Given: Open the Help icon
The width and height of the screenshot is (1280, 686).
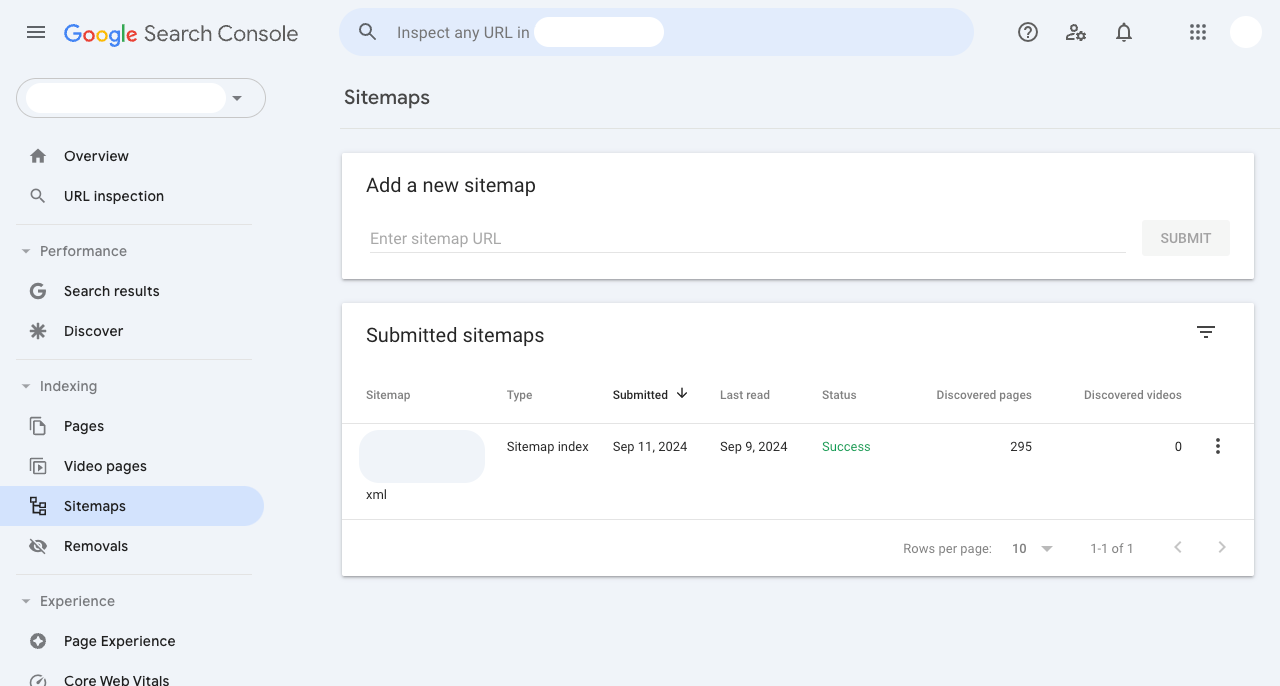Looking at the screenshot, I should (x=1028, y=32).
